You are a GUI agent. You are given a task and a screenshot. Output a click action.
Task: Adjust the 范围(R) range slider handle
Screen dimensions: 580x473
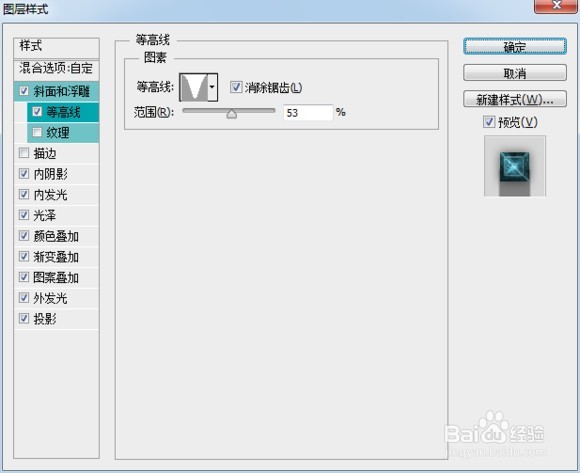click(232, 114)
